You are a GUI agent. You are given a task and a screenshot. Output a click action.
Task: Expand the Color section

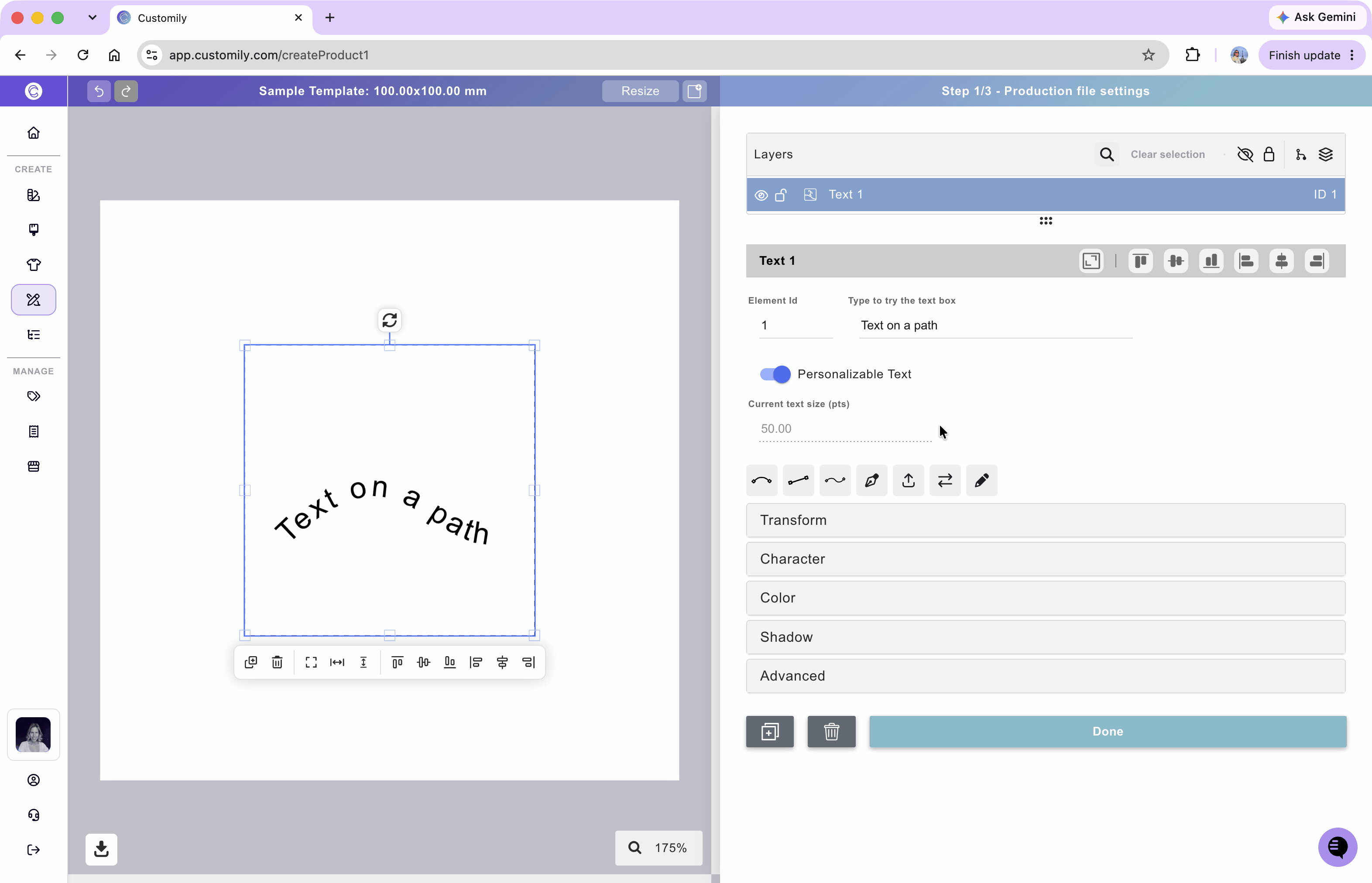[1046, 598]
